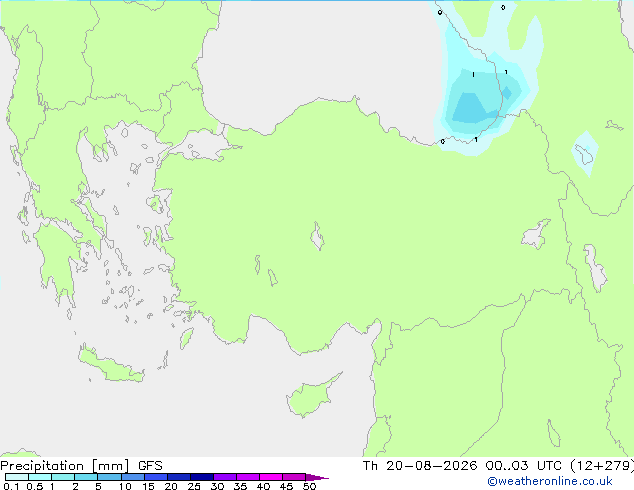Click the 35 mm purple-magenta legend swatch

[248, 477]
